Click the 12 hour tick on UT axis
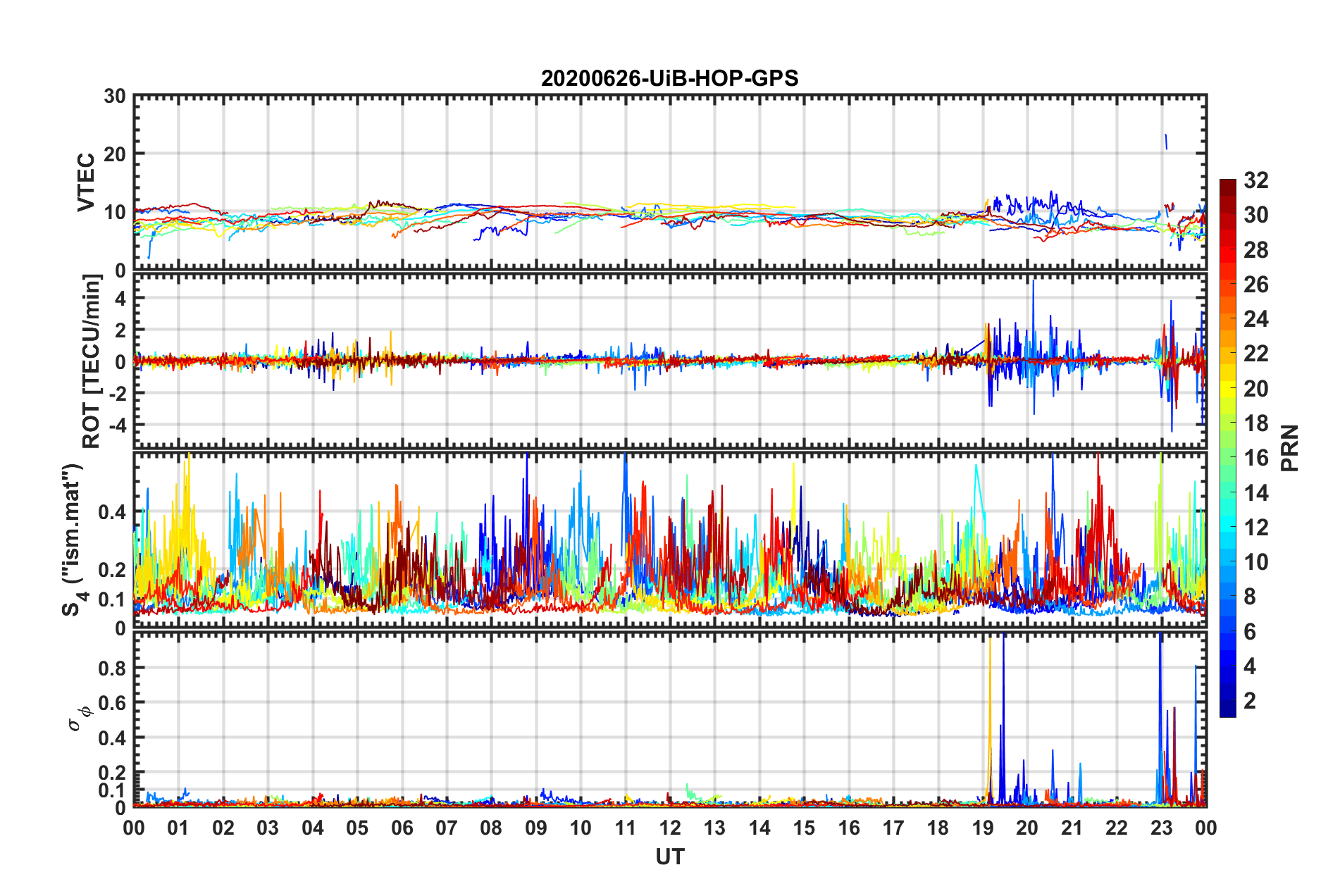The image size is (1340, 896). (670, 828)
